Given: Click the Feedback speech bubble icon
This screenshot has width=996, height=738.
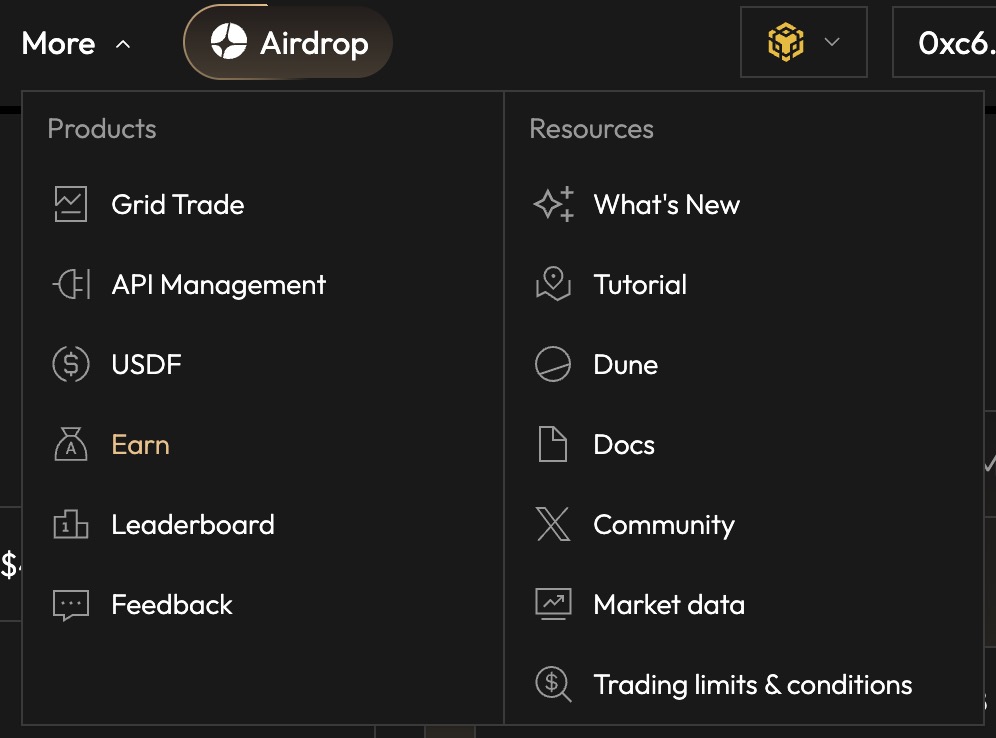Looking at the screenshot, I should 70,605.
